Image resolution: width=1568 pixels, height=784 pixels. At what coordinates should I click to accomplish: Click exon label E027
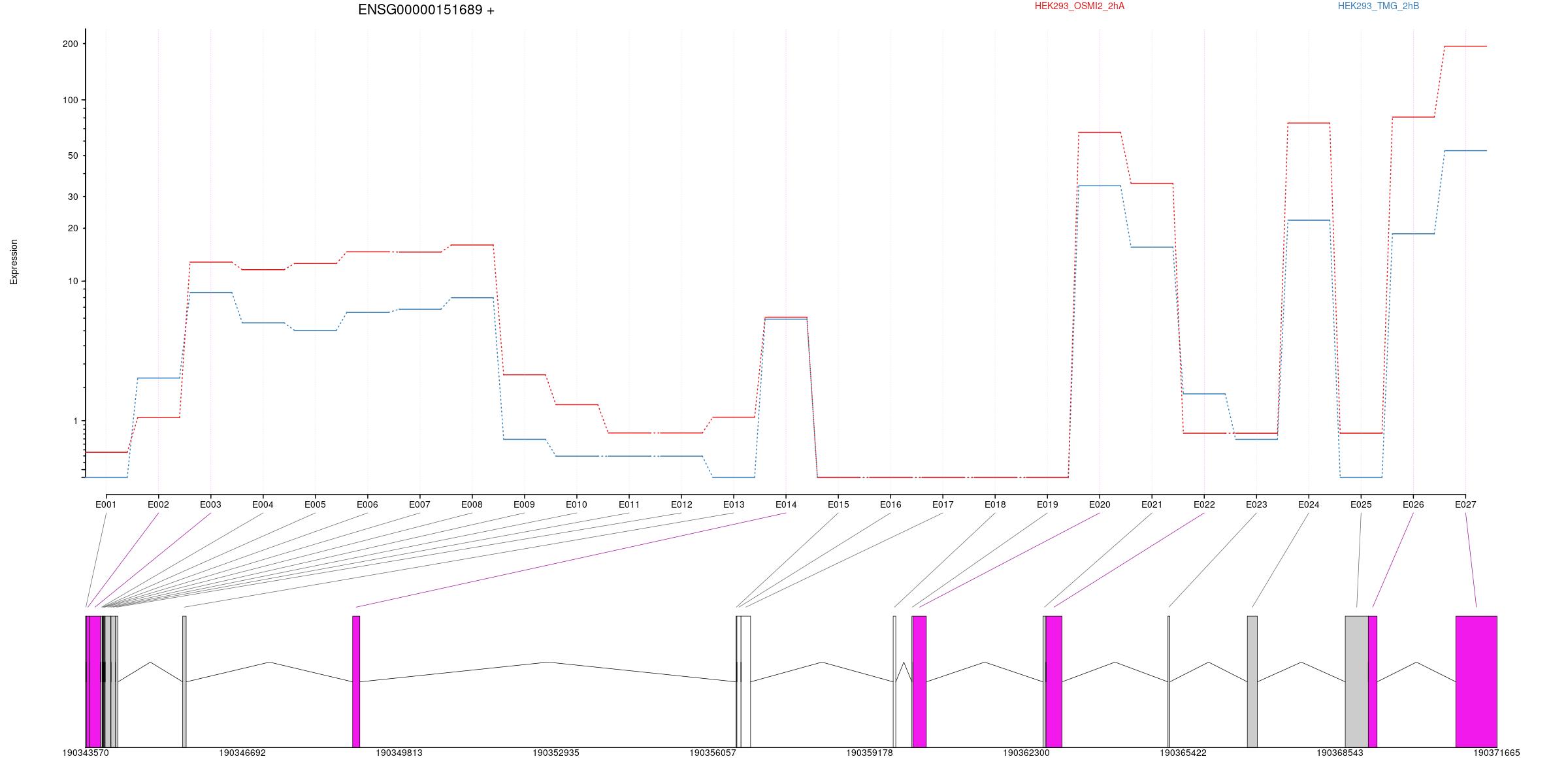(1465, 504)
